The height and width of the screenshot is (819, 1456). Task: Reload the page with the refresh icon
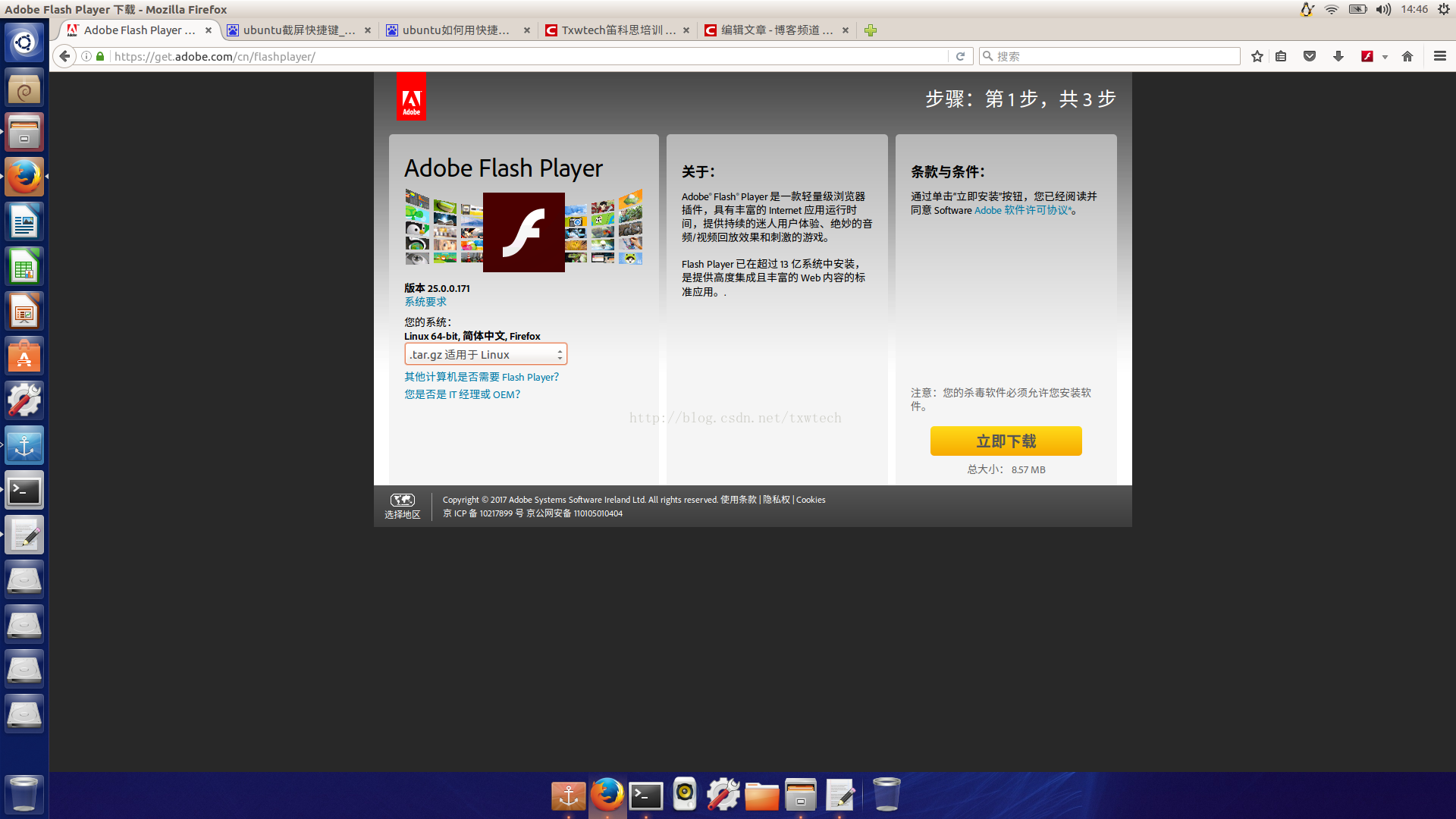click(x=960, y=56)
